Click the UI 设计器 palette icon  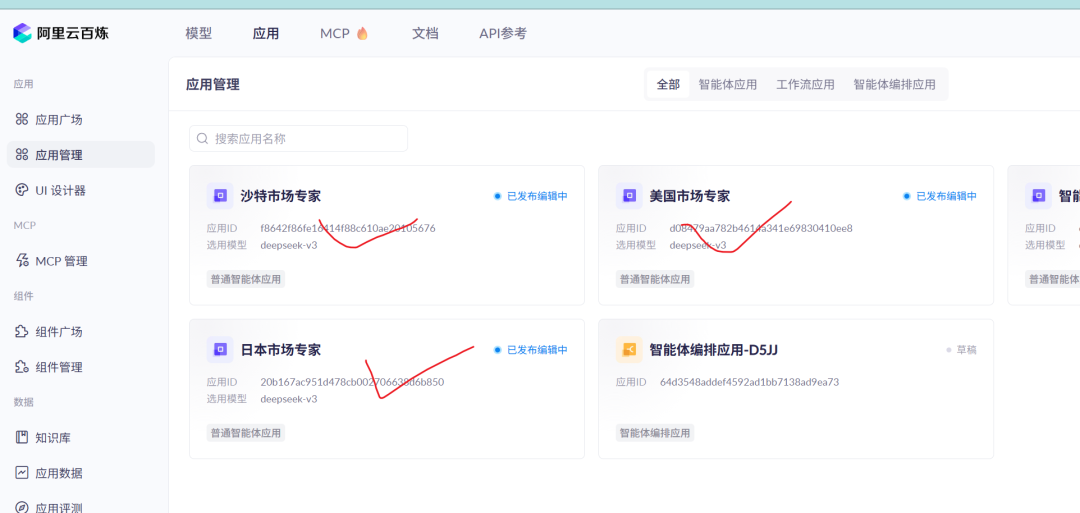pyautogui.click(x=21, y=190)
